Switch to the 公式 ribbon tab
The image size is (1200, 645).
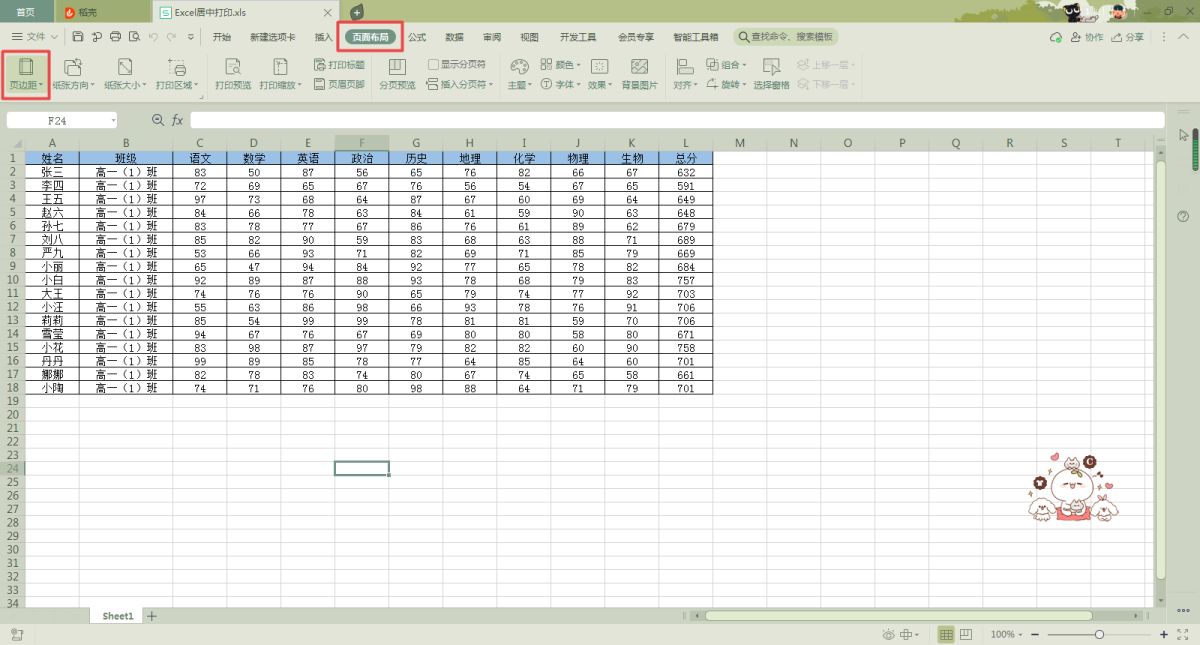[417, 37]
